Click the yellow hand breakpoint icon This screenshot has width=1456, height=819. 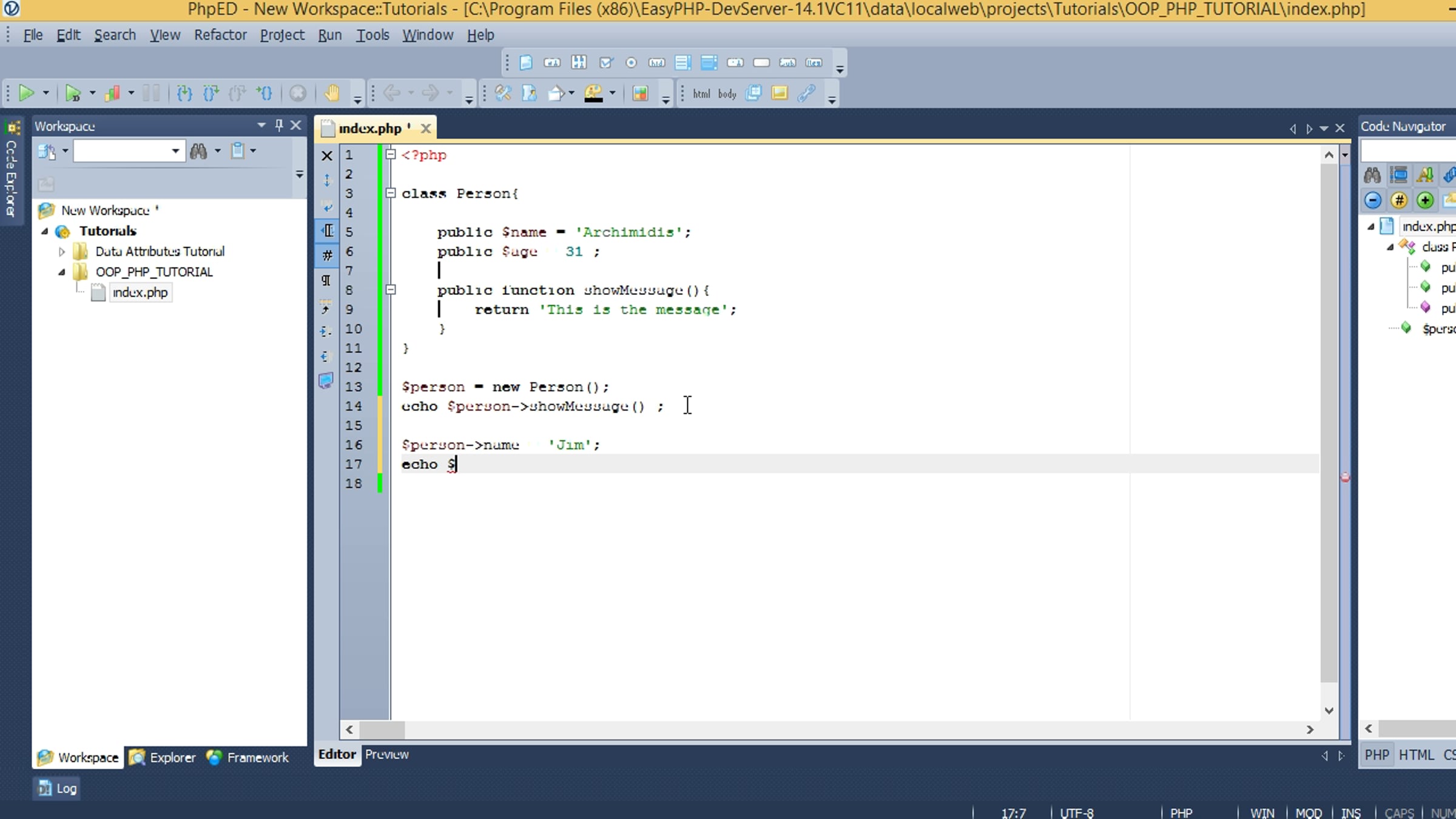coord(331,93)
